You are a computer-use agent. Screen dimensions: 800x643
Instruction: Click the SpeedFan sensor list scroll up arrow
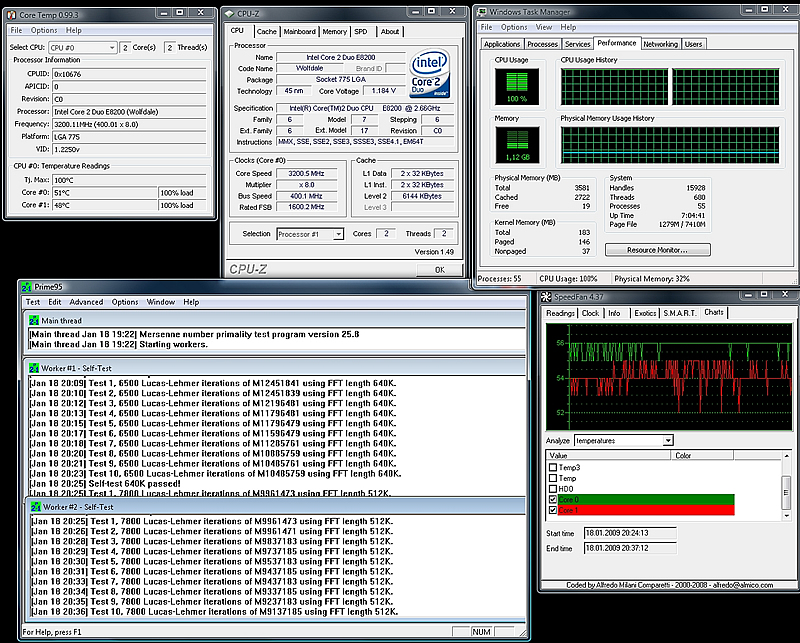click(786, 455)
